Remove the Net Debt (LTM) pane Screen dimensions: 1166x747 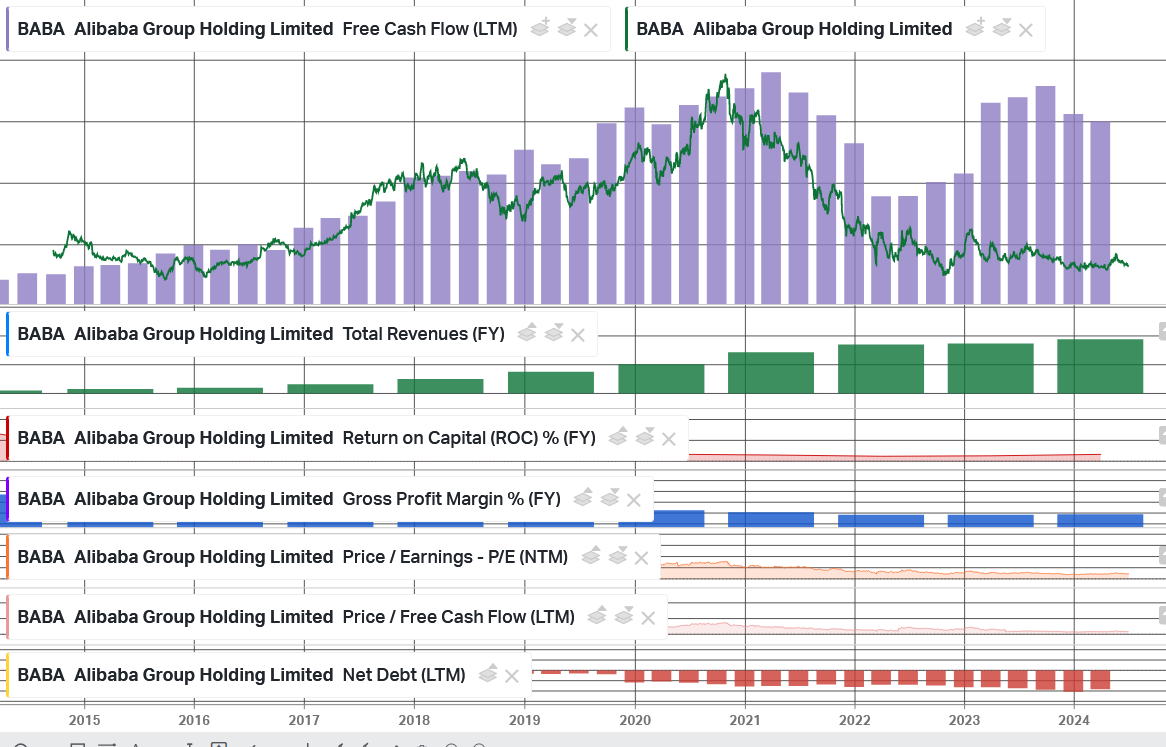[512, 676]
